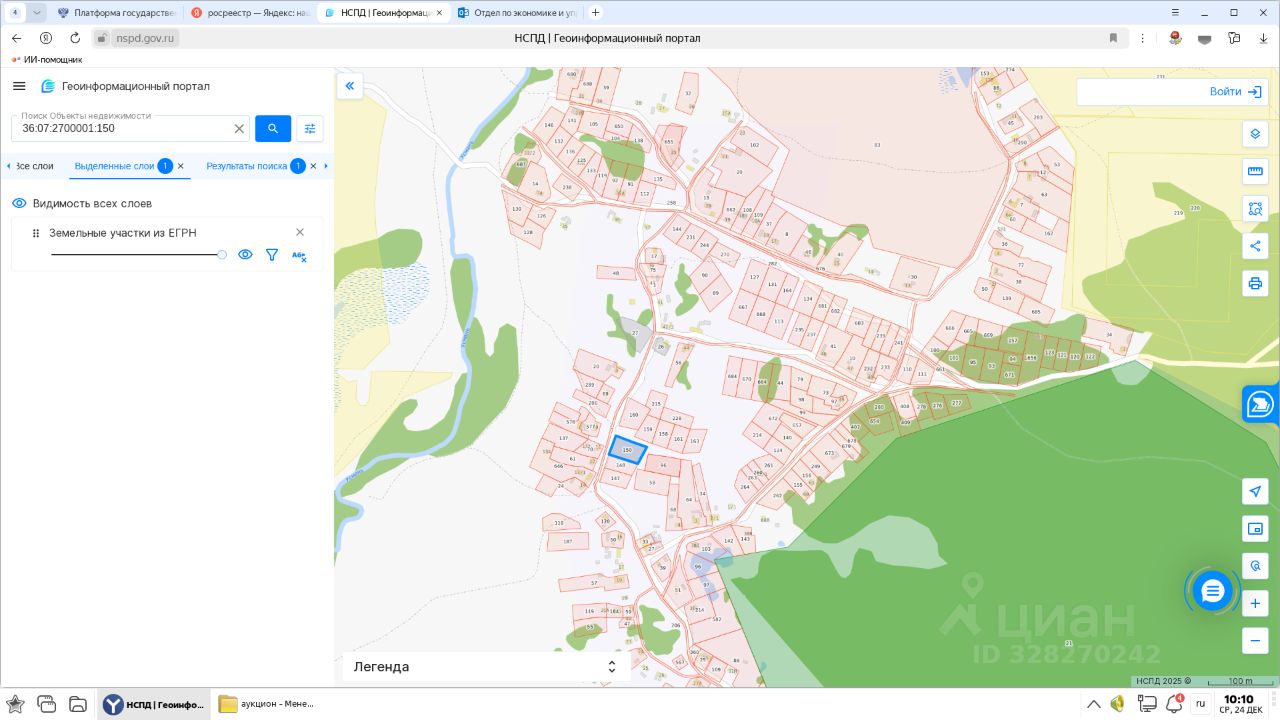Open the hamburger main menu
The width and height of the screenshot is (1280, 720).
19,86
